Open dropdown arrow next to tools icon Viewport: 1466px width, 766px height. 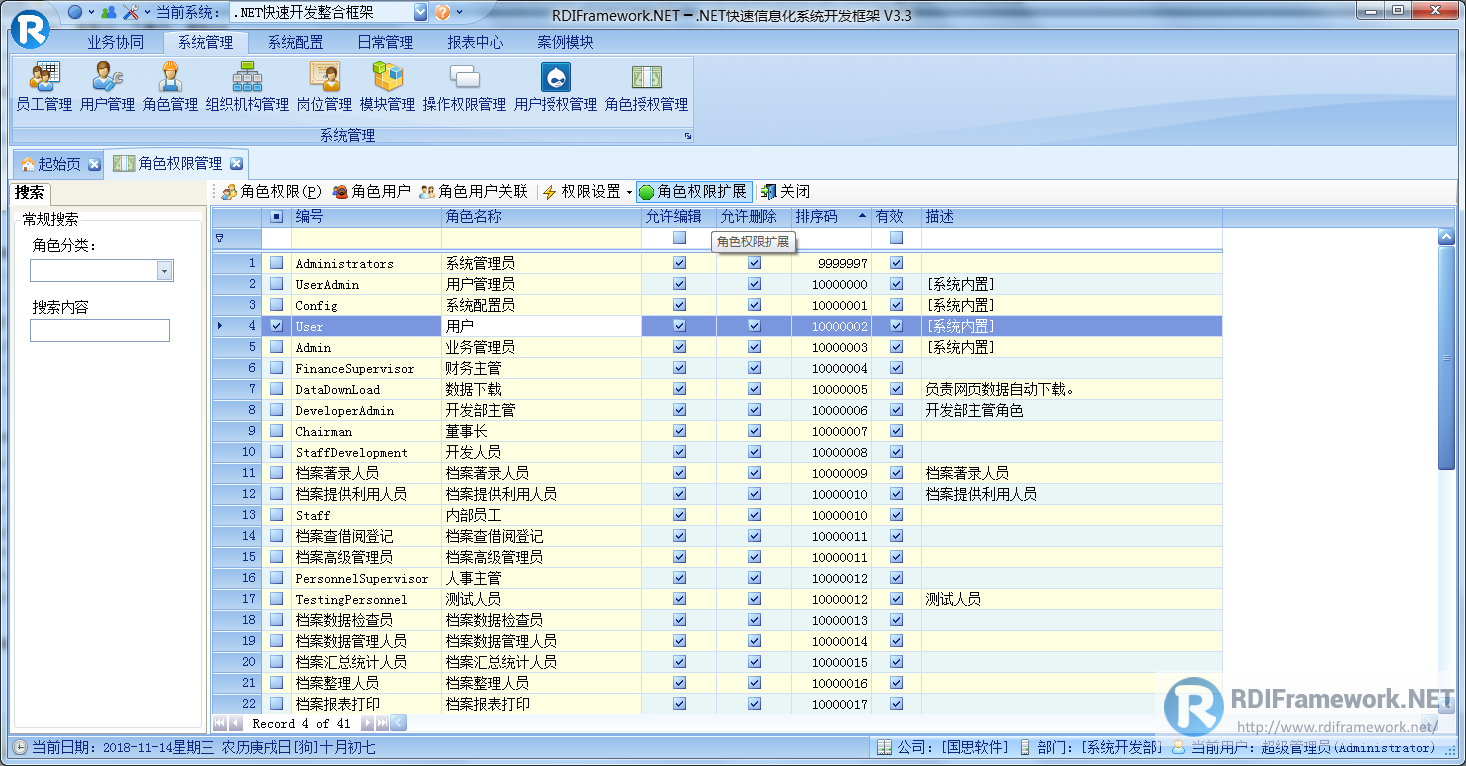point(147,13)
